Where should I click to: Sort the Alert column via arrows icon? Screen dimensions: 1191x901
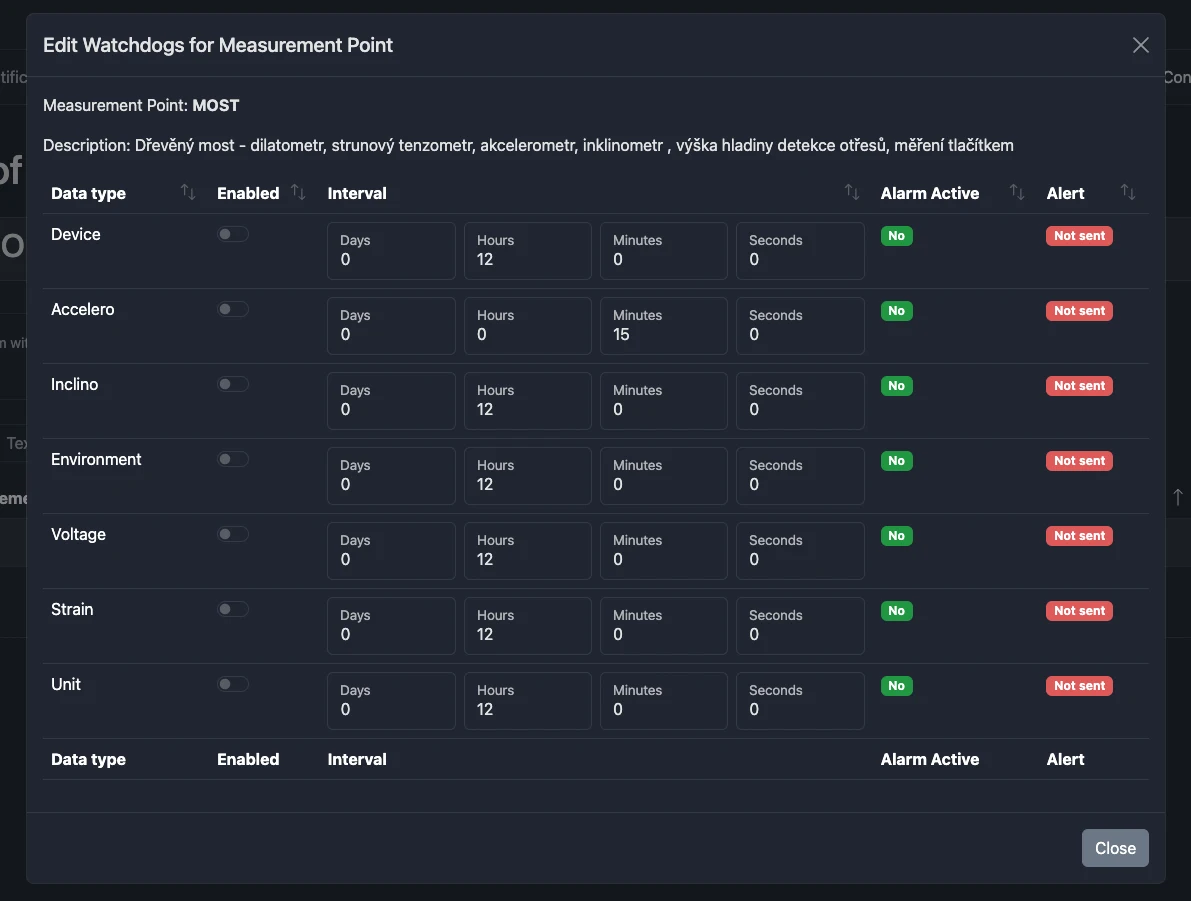1128,192
